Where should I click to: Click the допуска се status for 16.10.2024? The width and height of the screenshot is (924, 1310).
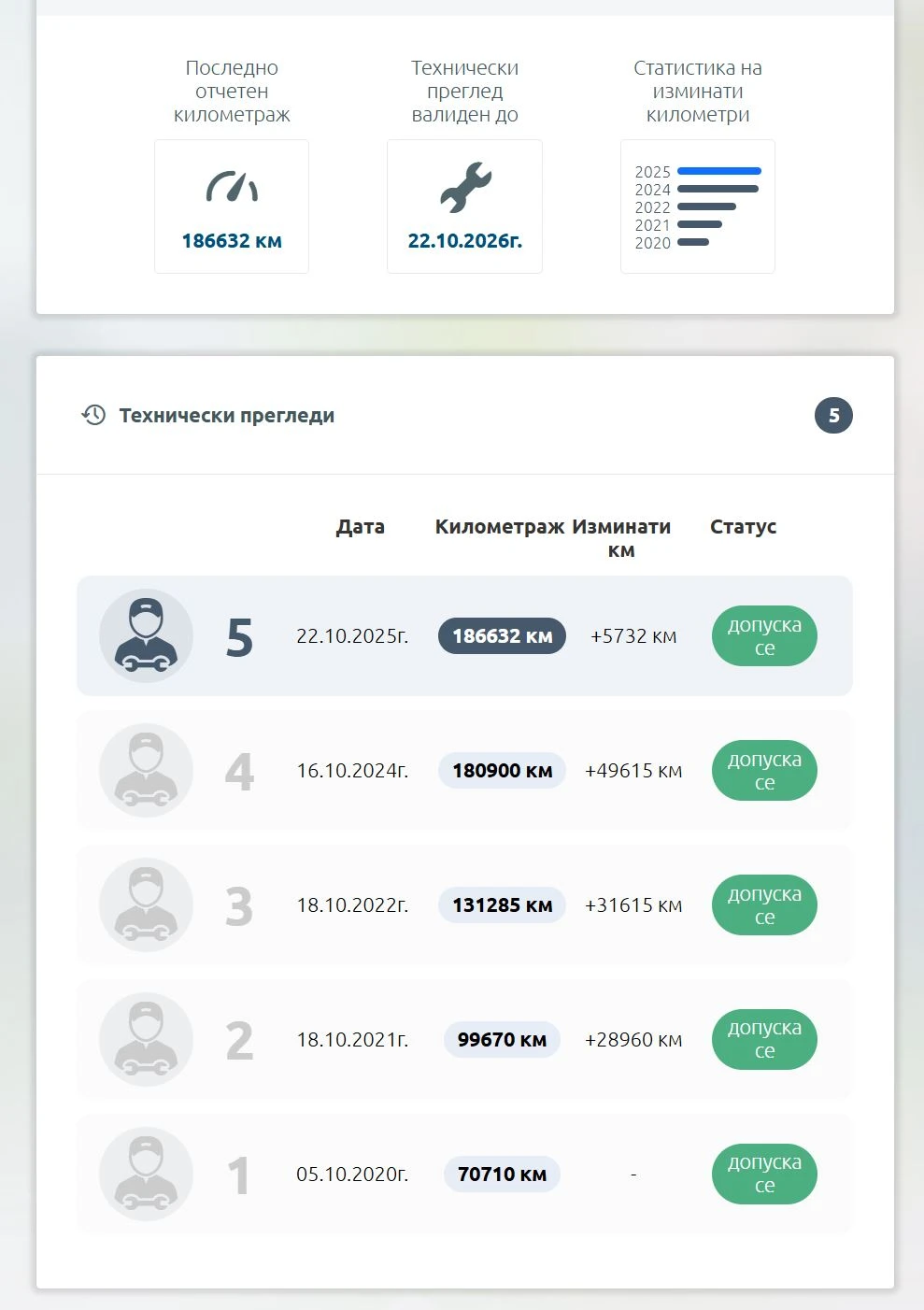coord(764,771)
